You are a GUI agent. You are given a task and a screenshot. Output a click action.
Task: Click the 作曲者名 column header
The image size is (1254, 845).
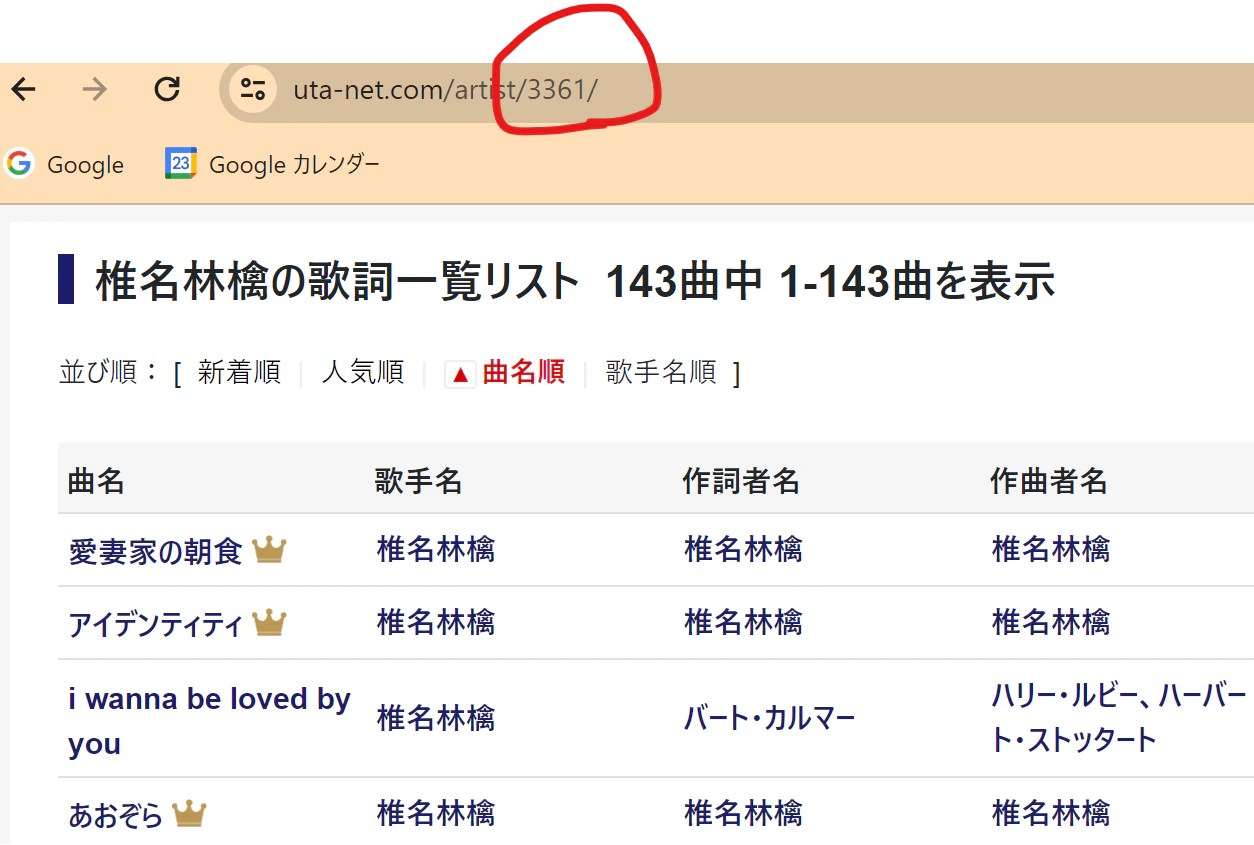pos(1049,482)
